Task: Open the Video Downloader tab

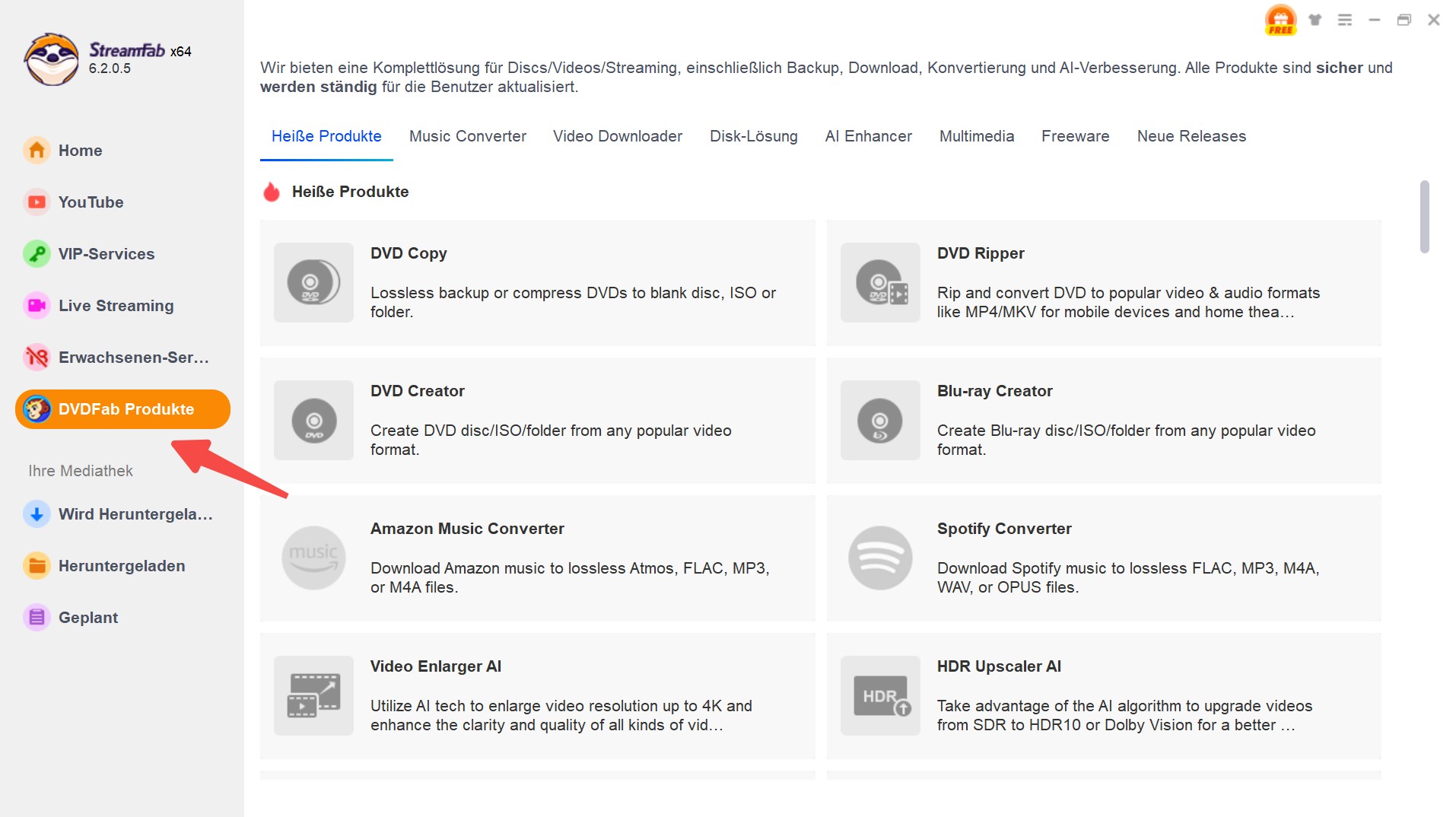Action: pos(618,136)
